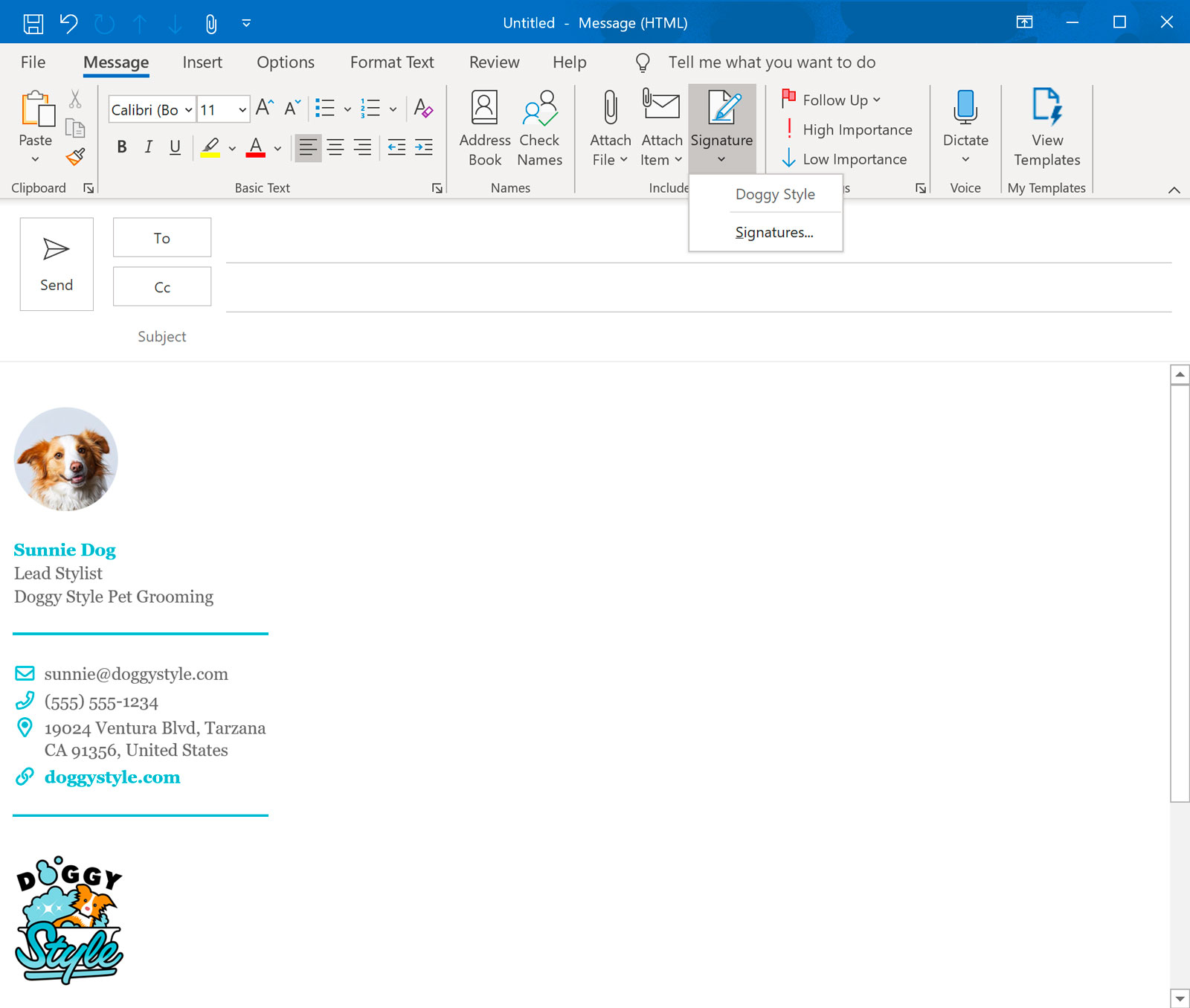
Task: Toggle the ribbon display options icon
Action: (1025, 22)
